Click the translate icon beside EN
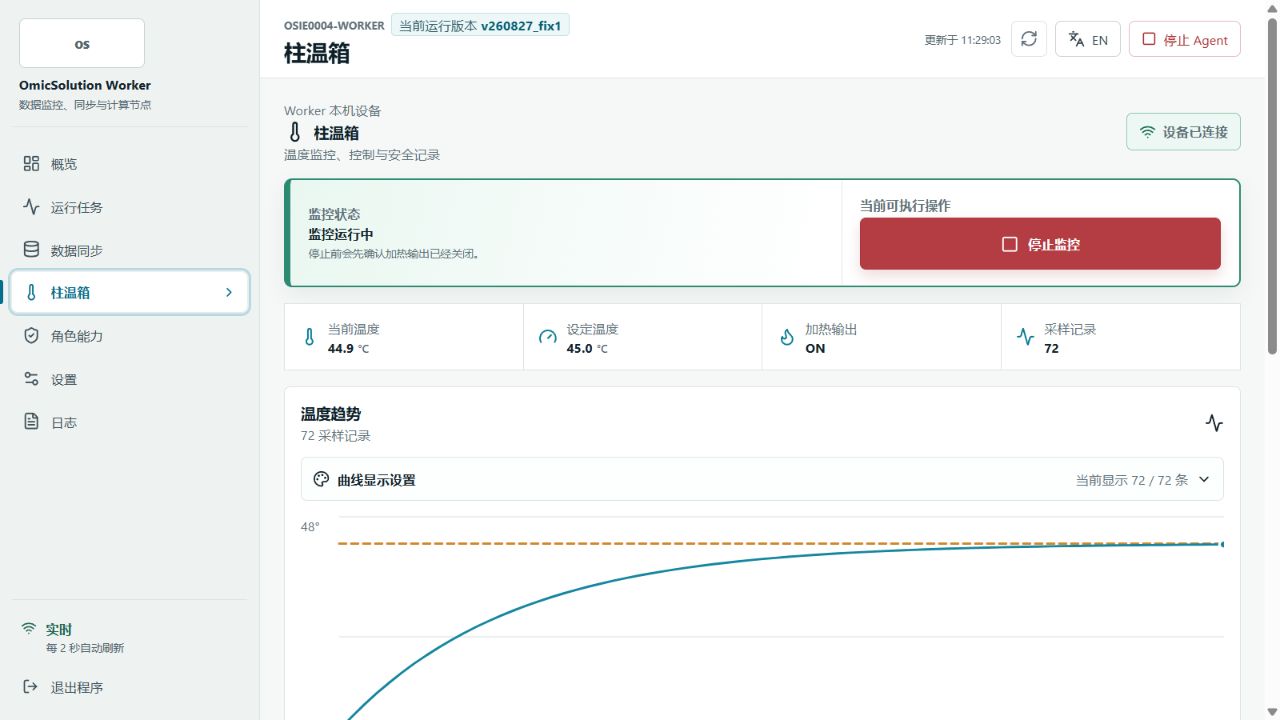The image size is (1280, 720). (1076, 39)
